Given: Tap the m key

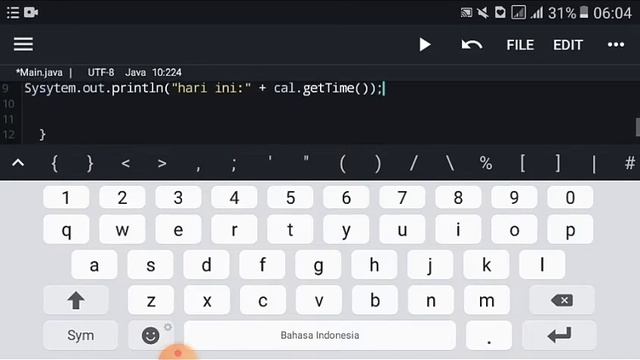Looking at the screenshot, I should pyautogui.click(x=487, y=300).
